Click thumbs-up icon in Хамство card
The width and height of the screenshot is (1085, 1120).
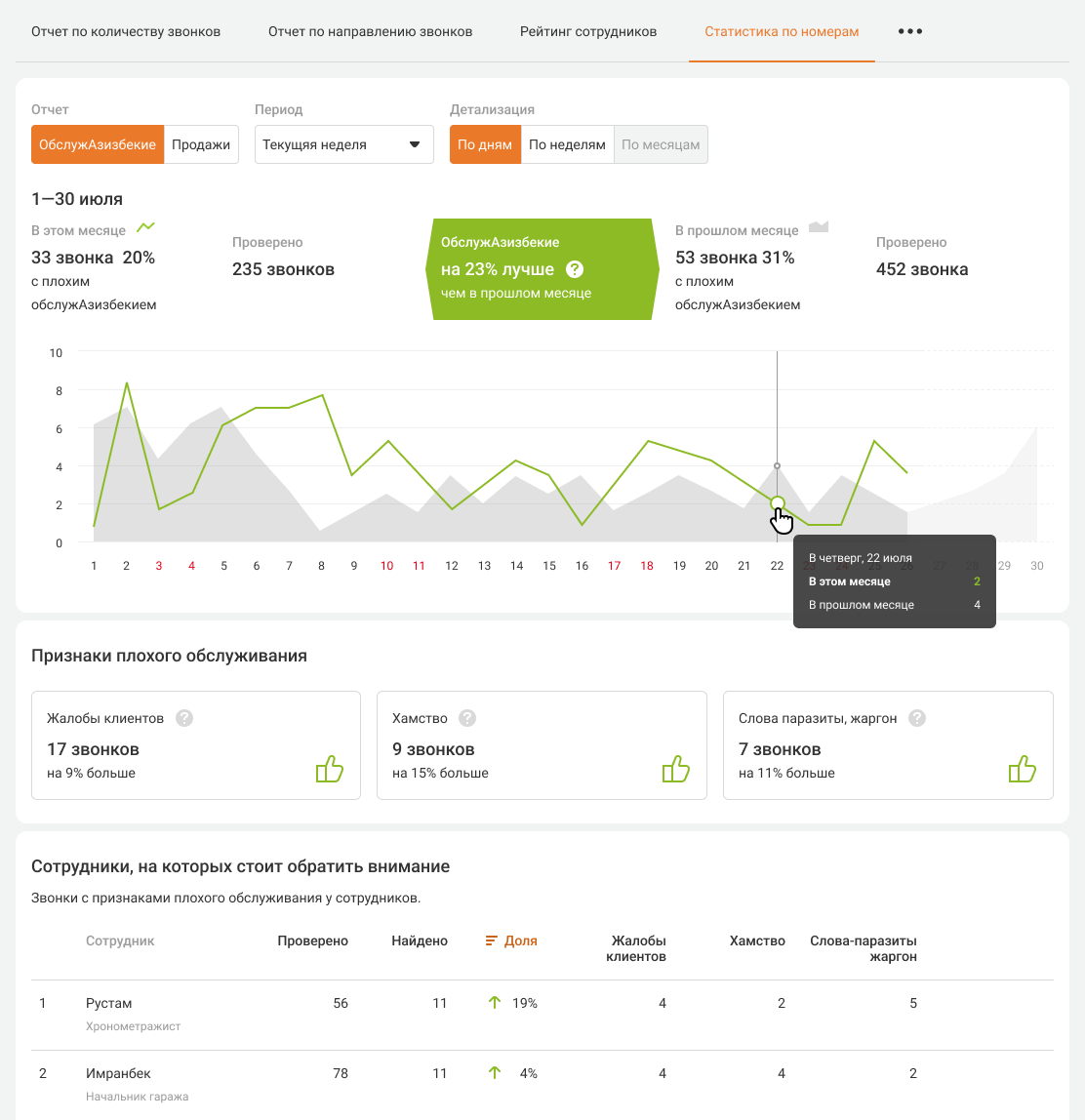coord(676,770)
